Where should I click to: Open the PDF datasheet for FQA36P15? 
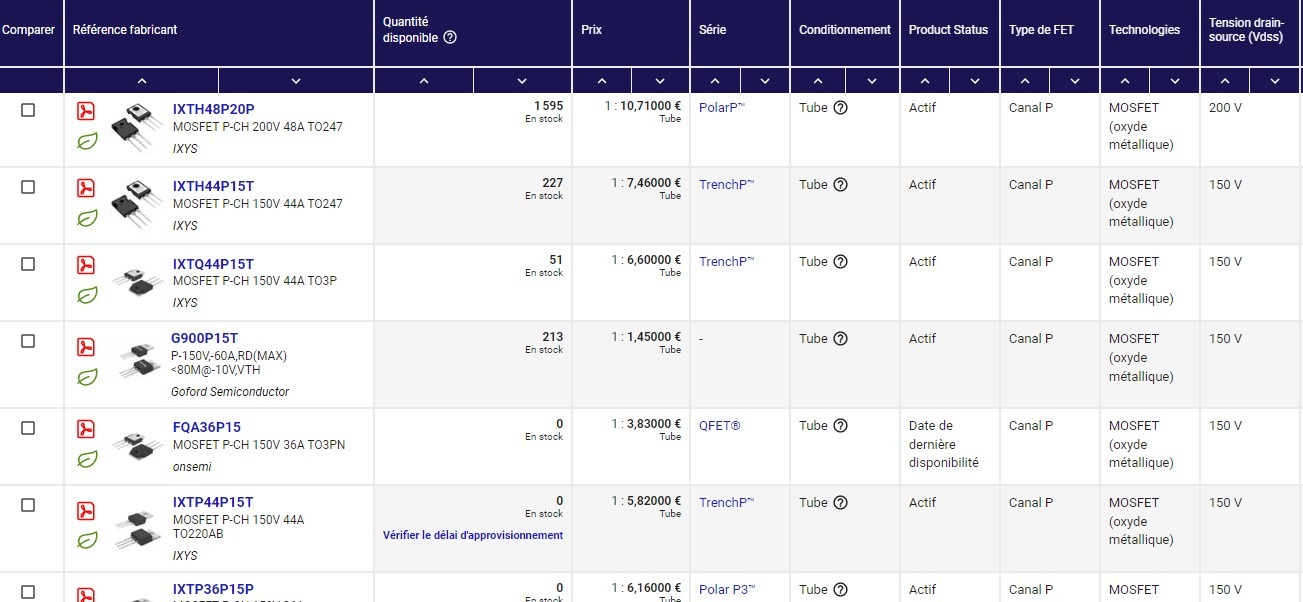87,429
